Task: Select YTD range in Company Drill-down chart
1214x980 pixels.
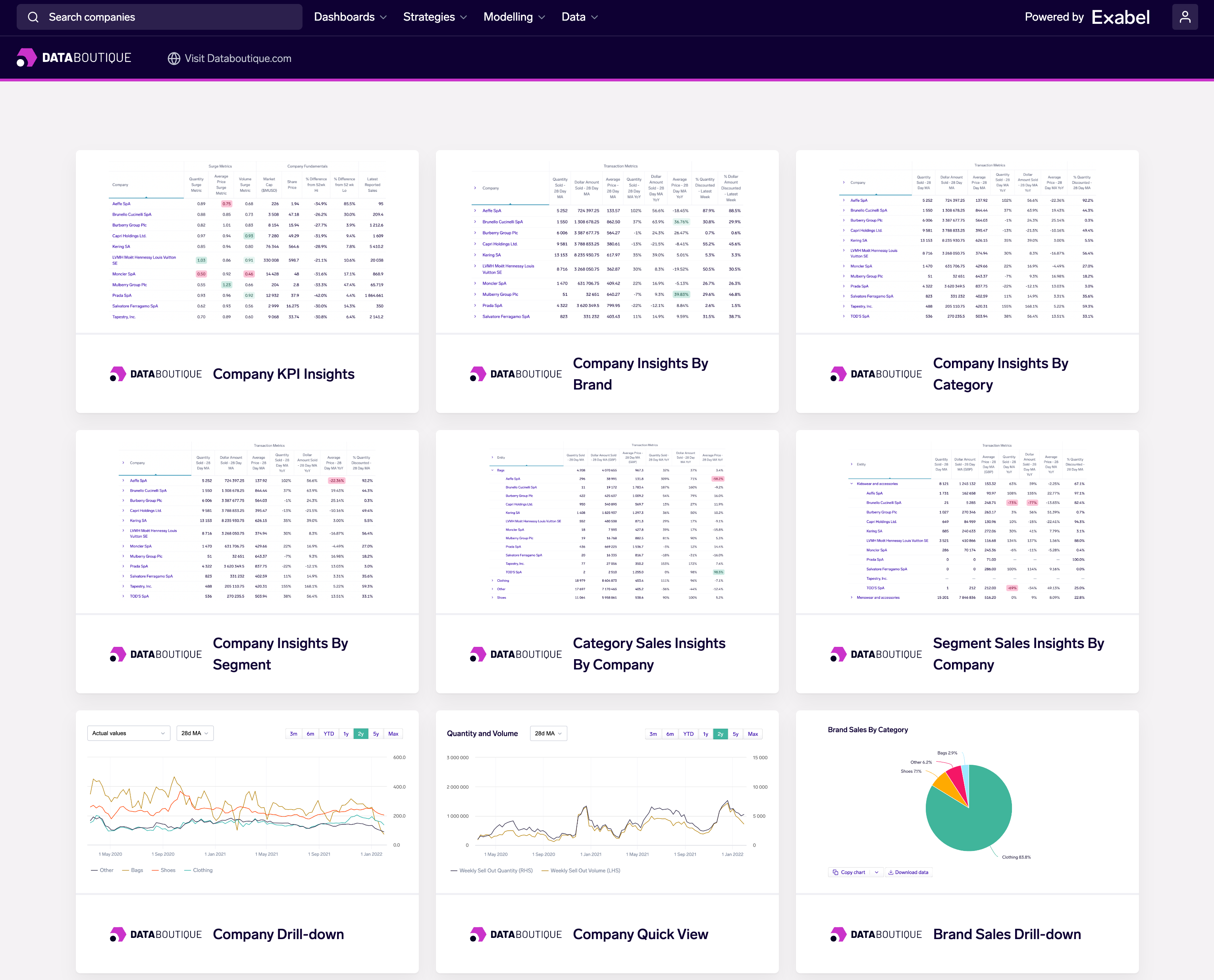Action: 328,734
